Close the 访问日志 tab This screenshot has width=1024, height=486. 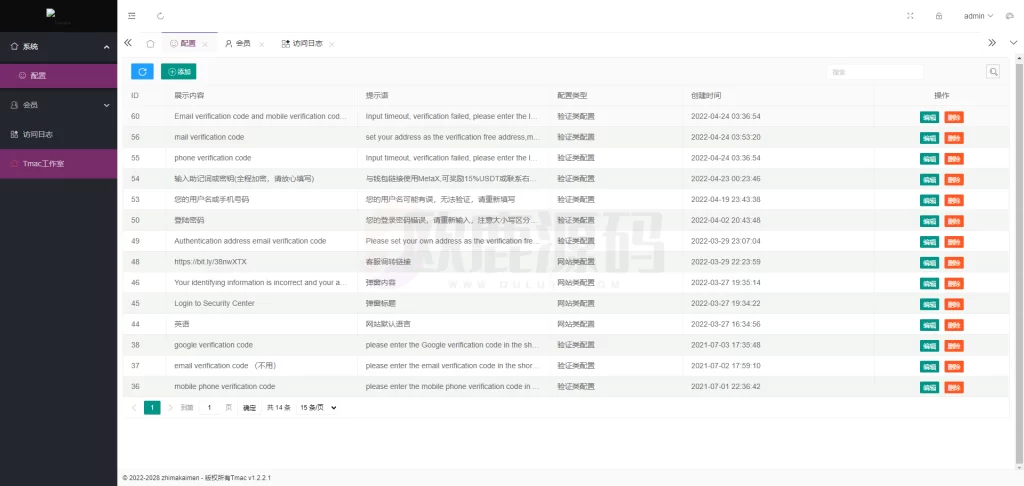332,44
